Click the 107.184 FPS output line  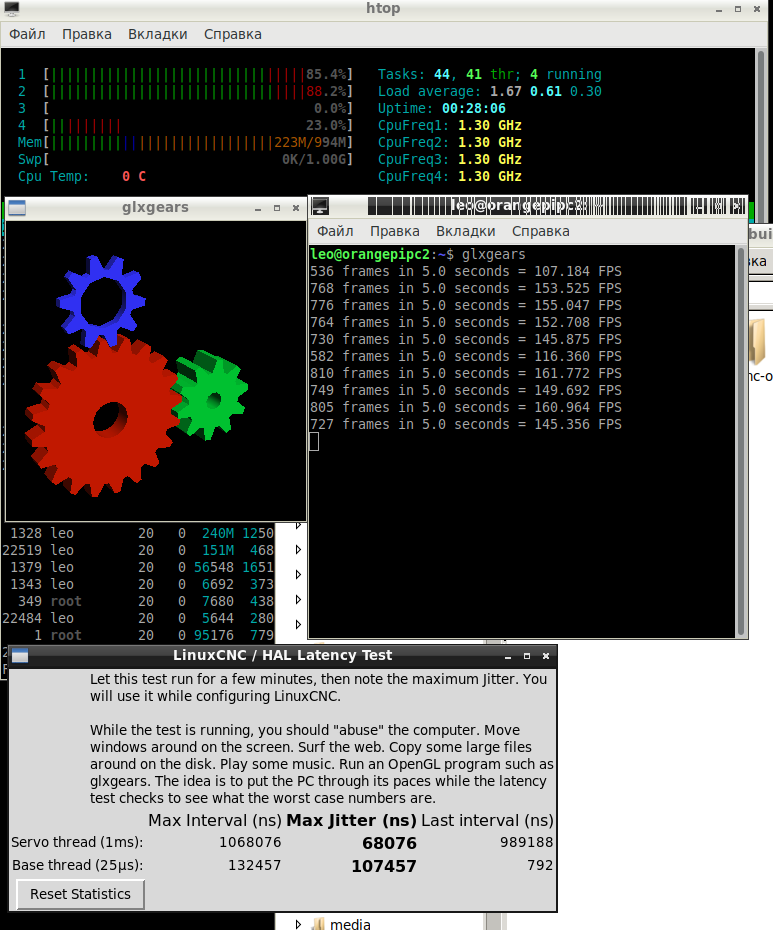pyautogui.click(x=465, y=272)
